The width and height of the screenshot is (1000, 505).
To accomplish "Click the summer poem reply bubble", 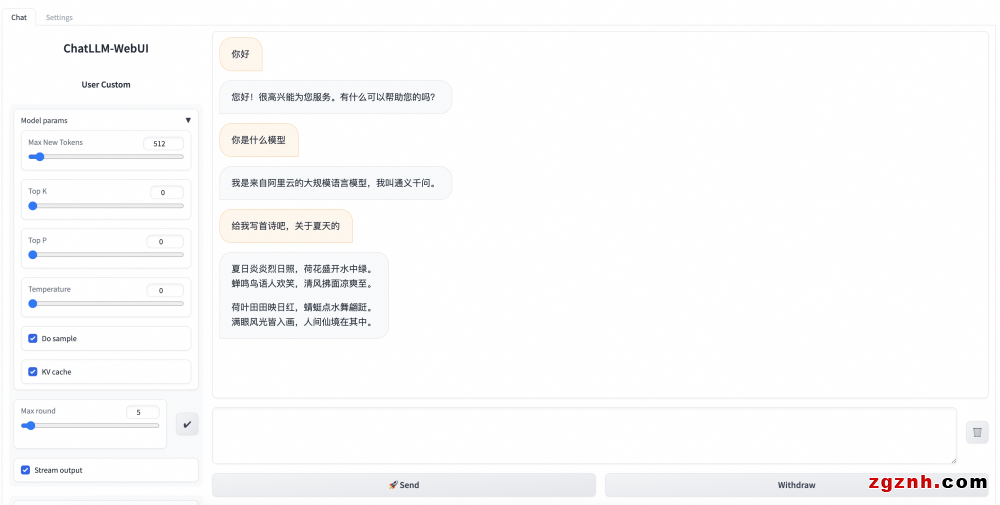I will point(303,295).
